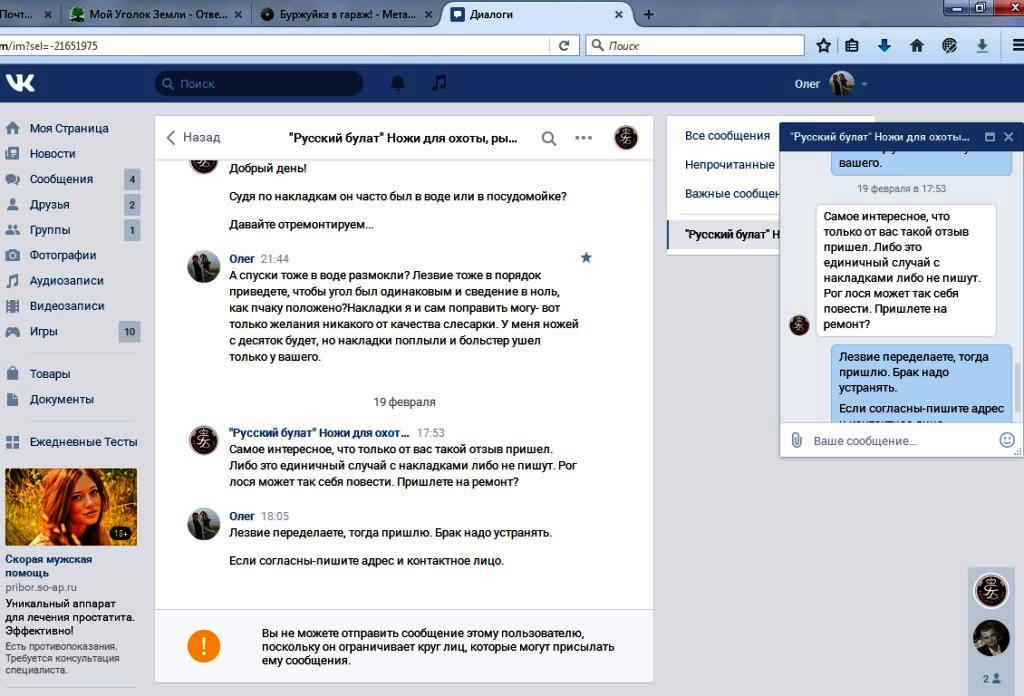Expand the mini chat popup window
The width and height of the screenshot is (1024, 696).
pyautogui.click(x=990, y=137)
